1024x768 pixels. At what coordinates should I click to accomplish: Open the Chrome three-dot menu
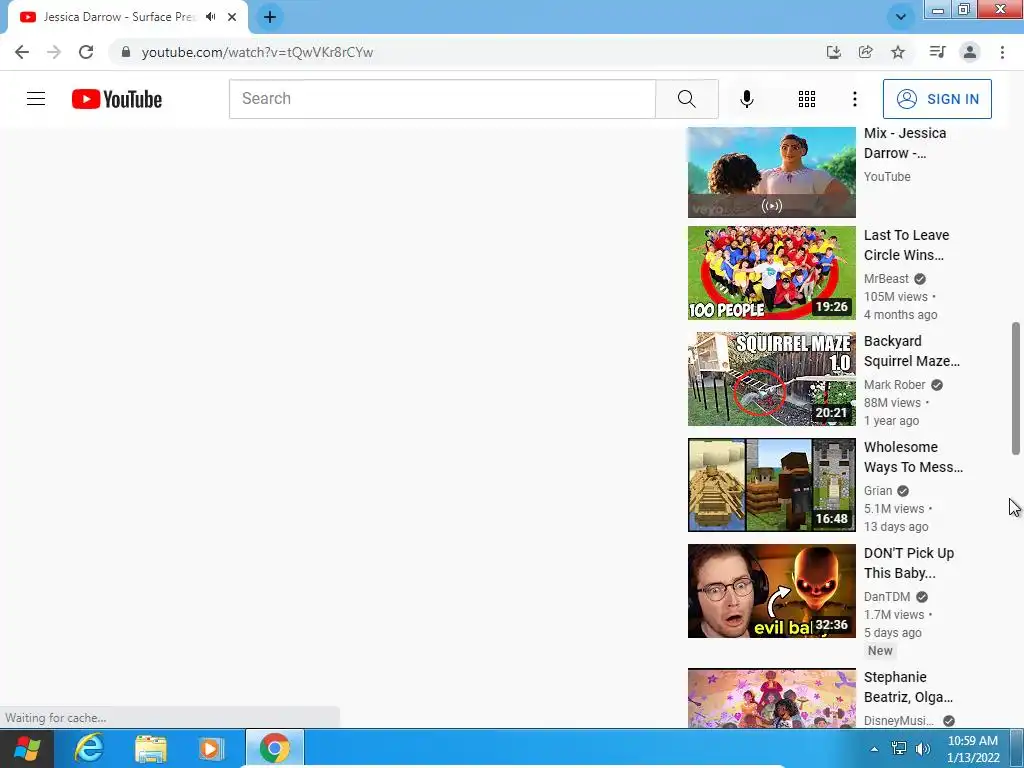pos(1002,52)
